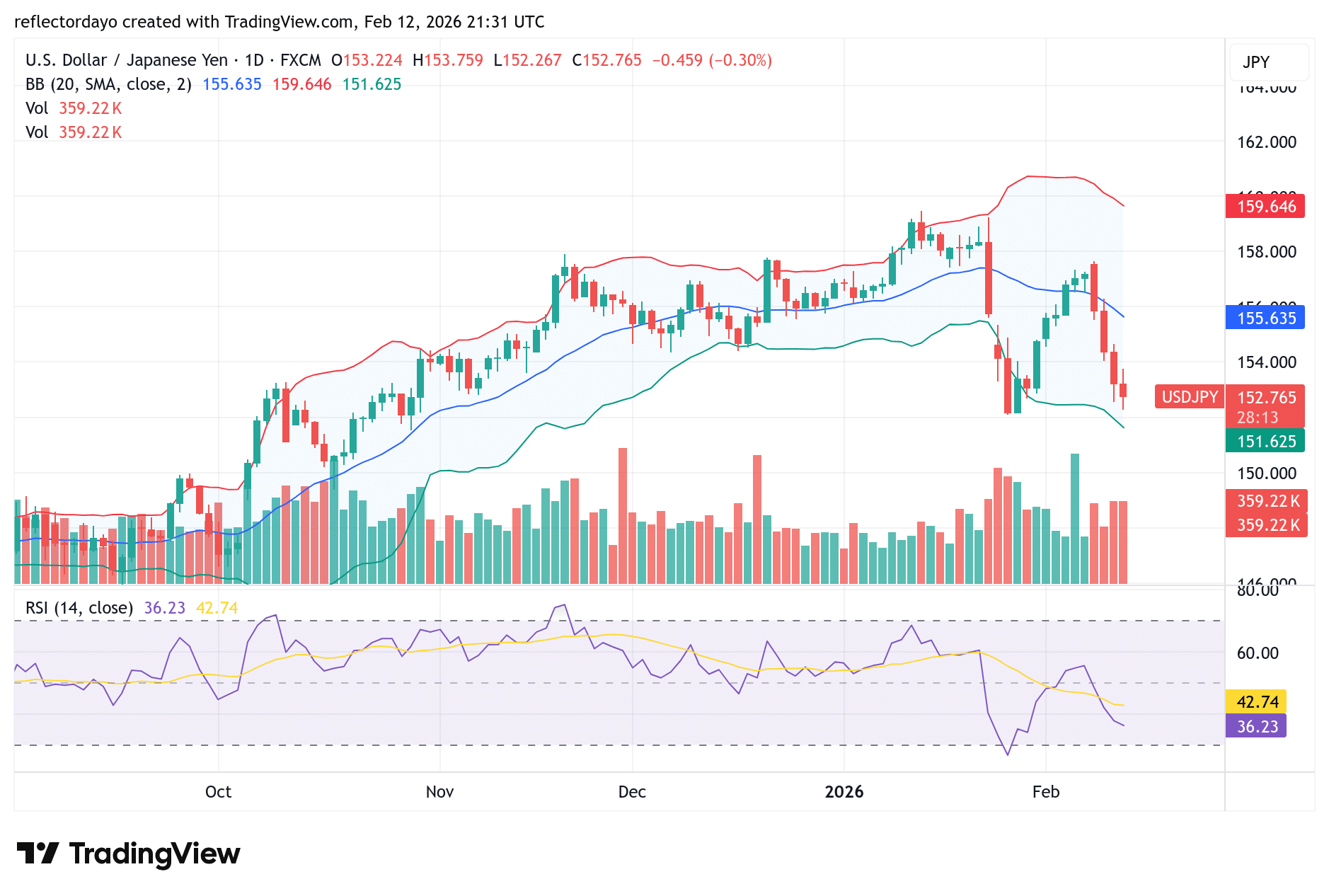Toggle the RSI (14, close) indicator legend
The height and width of the screenshot is (896, 1329).
[x=78, y=607]
